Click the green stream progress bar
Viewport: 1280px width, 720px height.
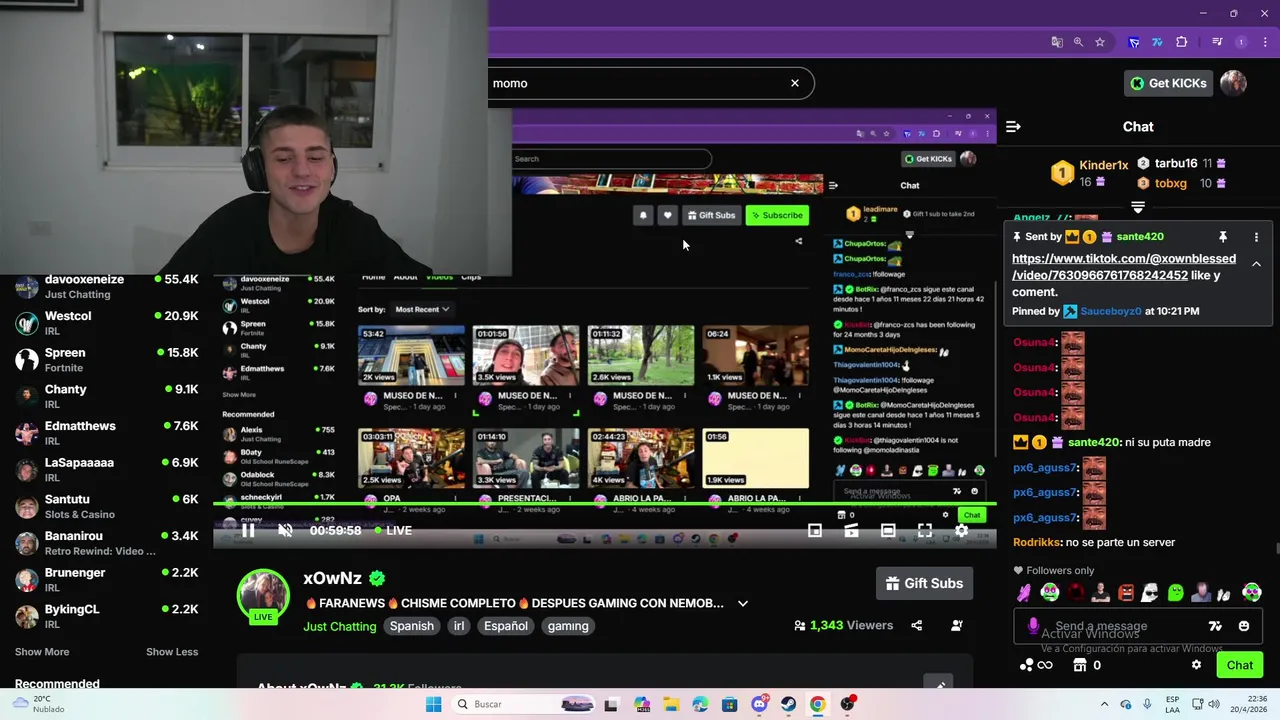(604, 505)
